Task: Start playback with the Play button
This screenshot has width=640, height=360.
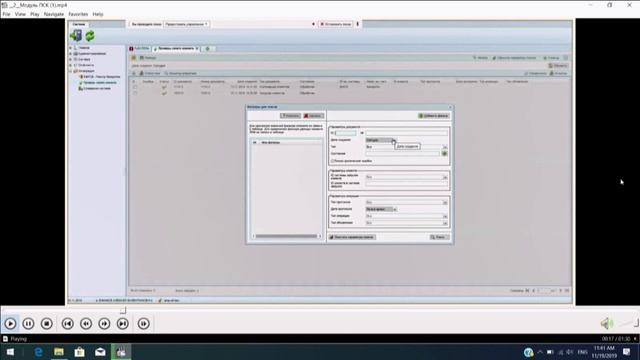Action: (11, 324)
